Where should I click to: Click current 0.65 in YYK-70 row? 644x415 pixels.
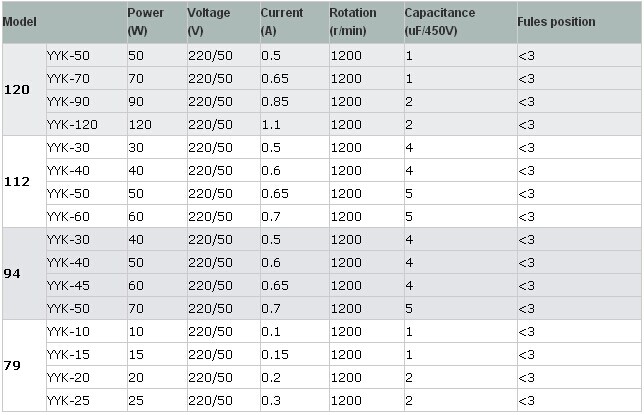(275, 78)
